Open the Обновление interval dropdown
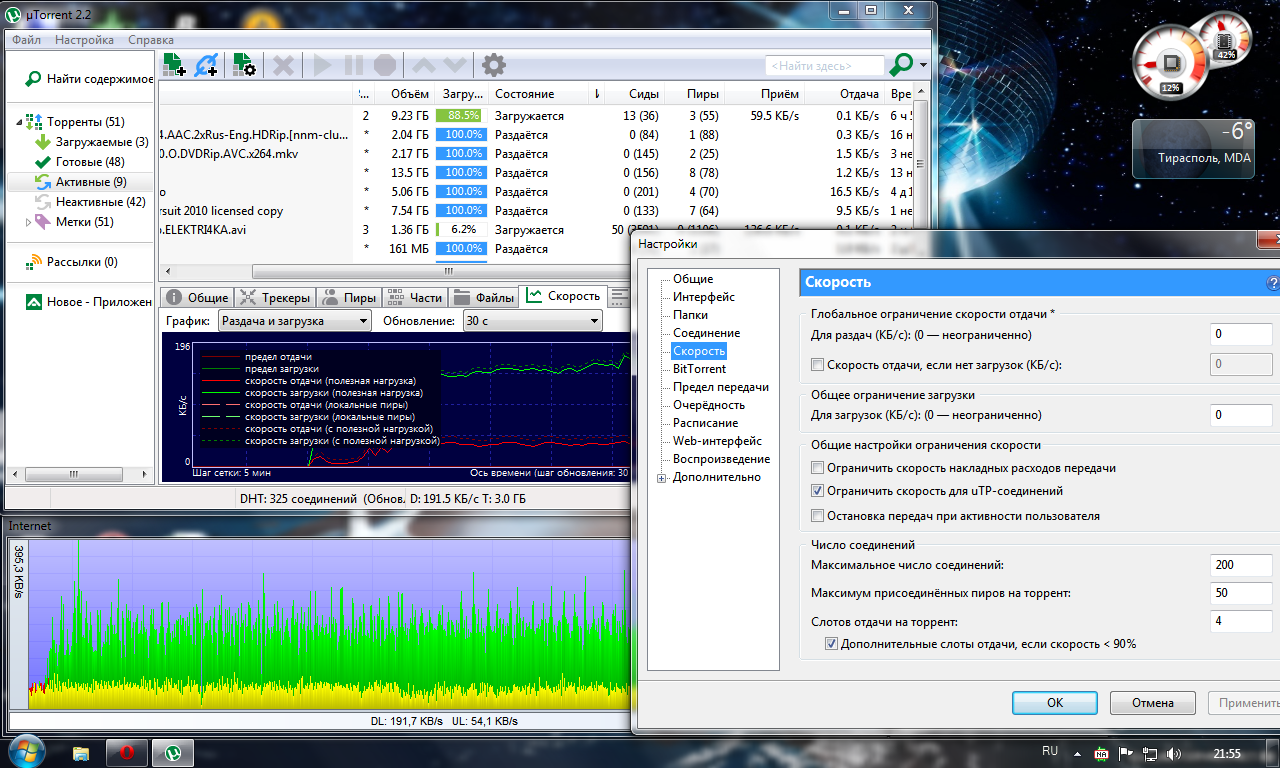This screenshot has width=1280, height=768. click(532, 321)
